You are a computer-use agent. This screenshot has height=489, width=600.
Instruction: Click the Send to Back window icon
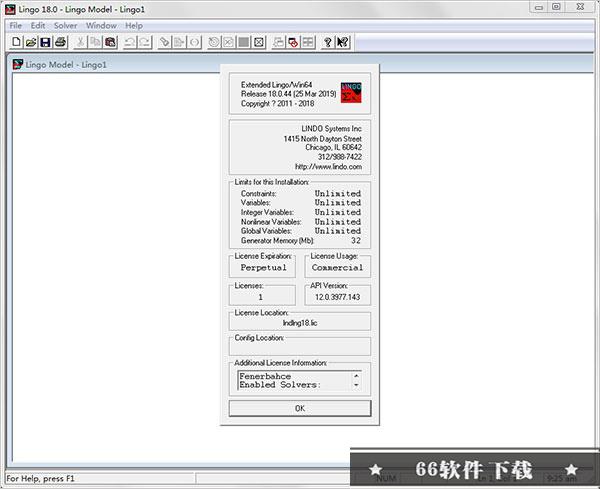(x=278, y=42)
